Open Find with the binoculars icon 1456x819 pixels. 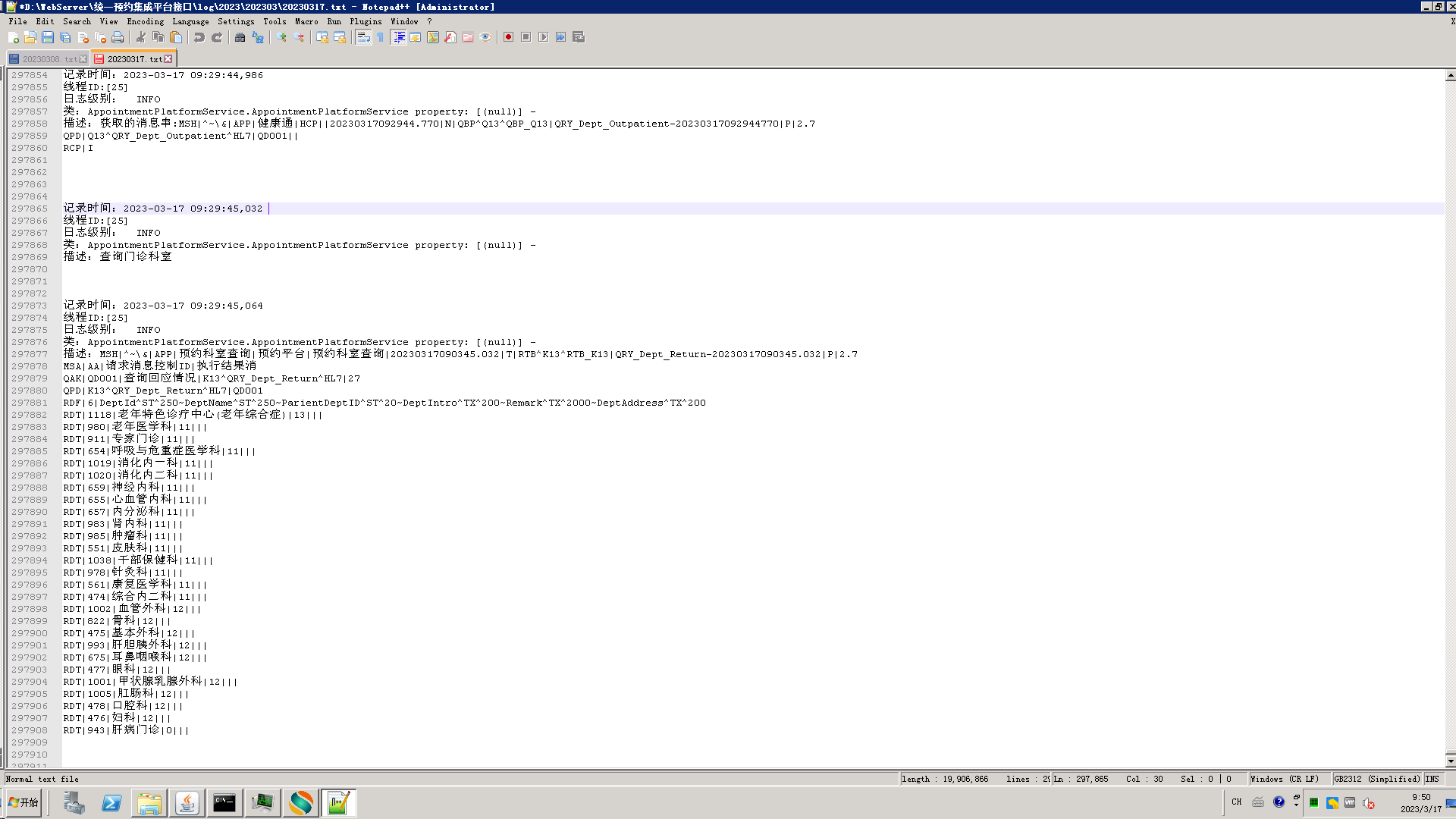(x=240, y=37)
